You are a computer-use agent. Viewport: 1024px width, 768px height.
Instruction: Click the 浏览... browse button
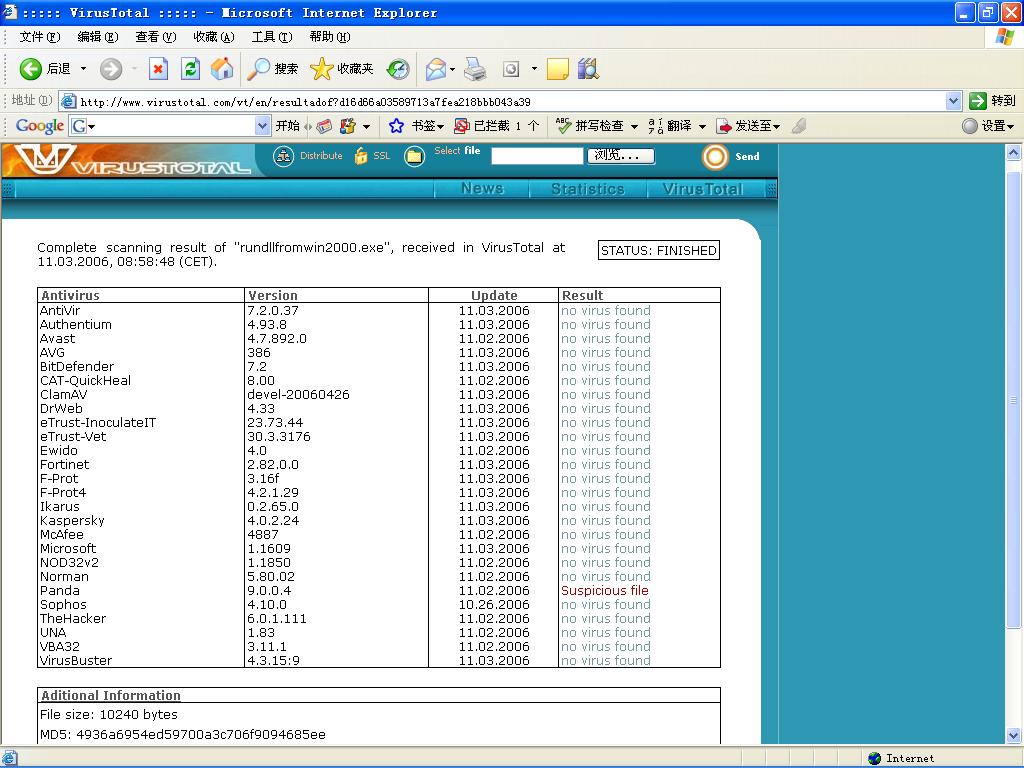point(621,155)
